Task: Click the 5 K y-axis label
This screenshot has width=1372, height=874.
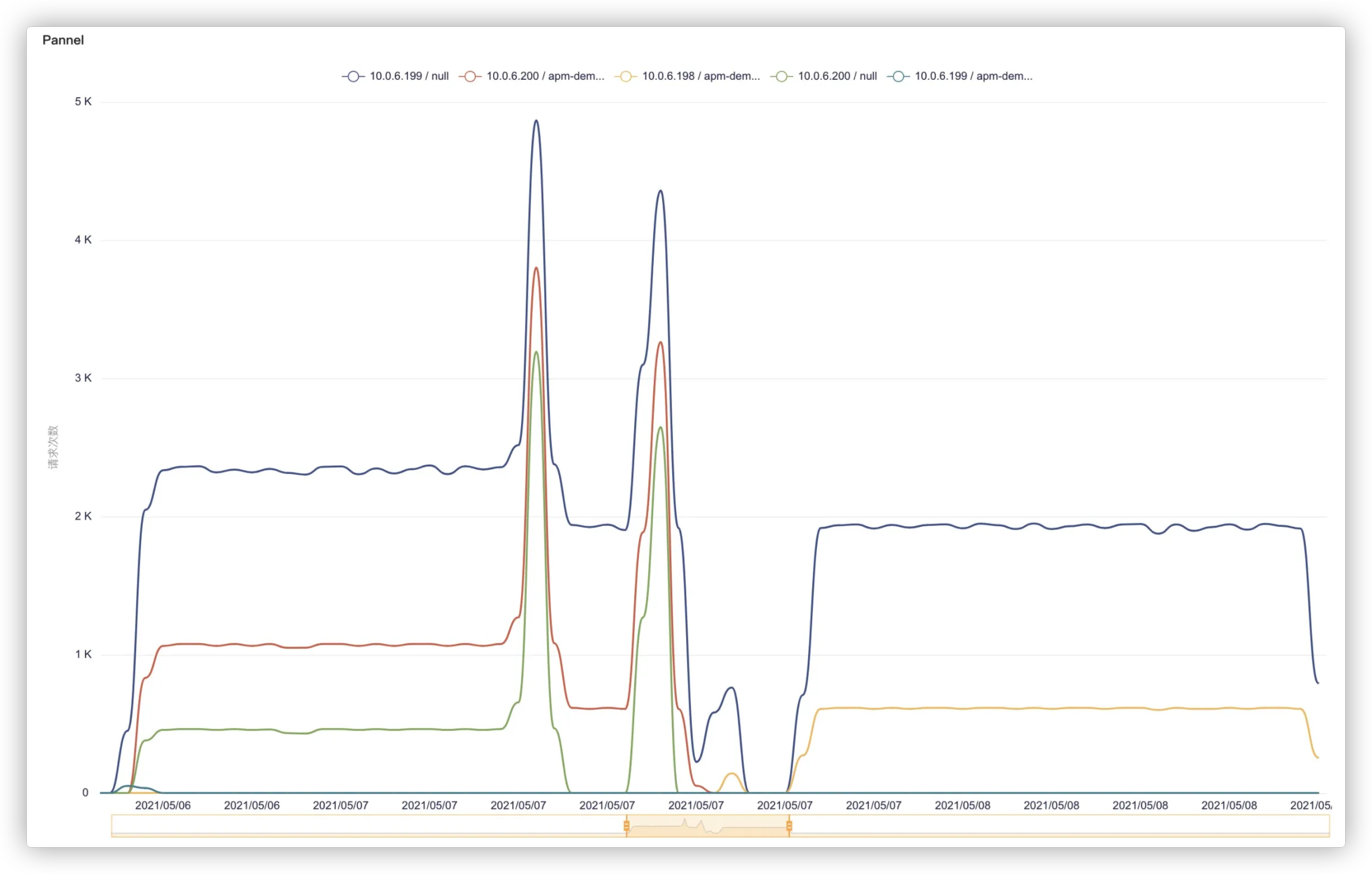Action: [x=83, y=102]
